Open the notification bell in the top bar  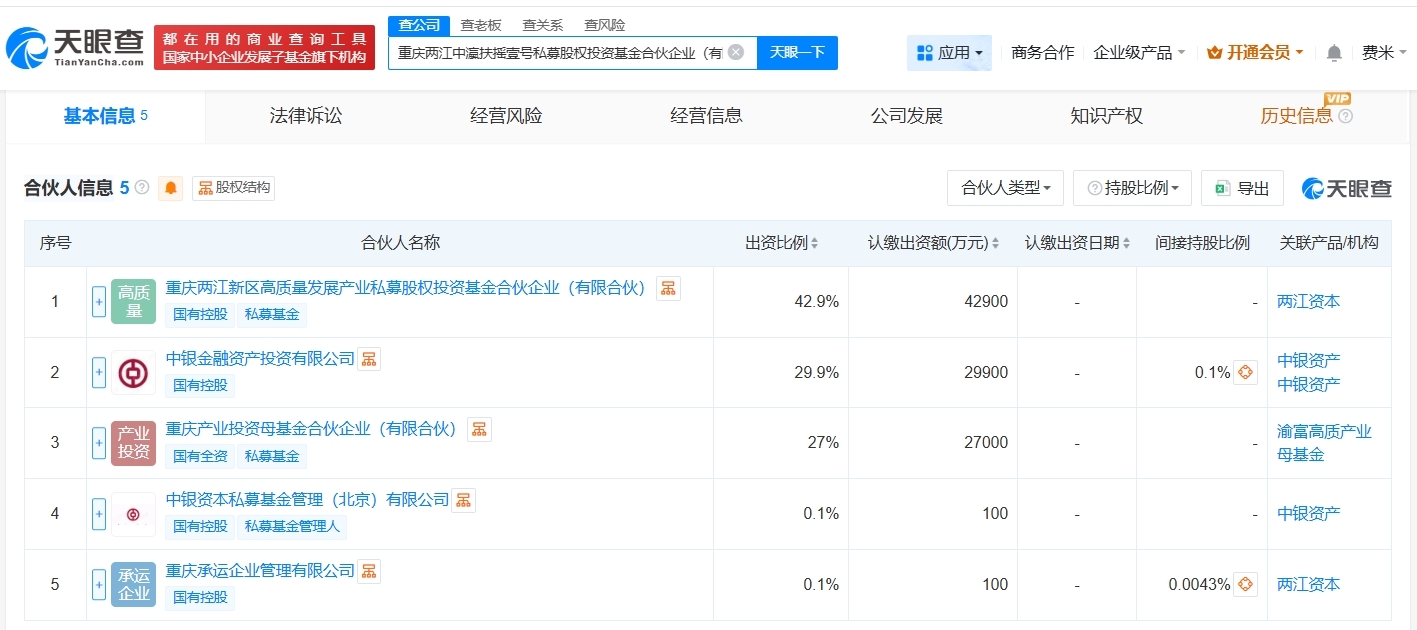(x=1333, y=52)
